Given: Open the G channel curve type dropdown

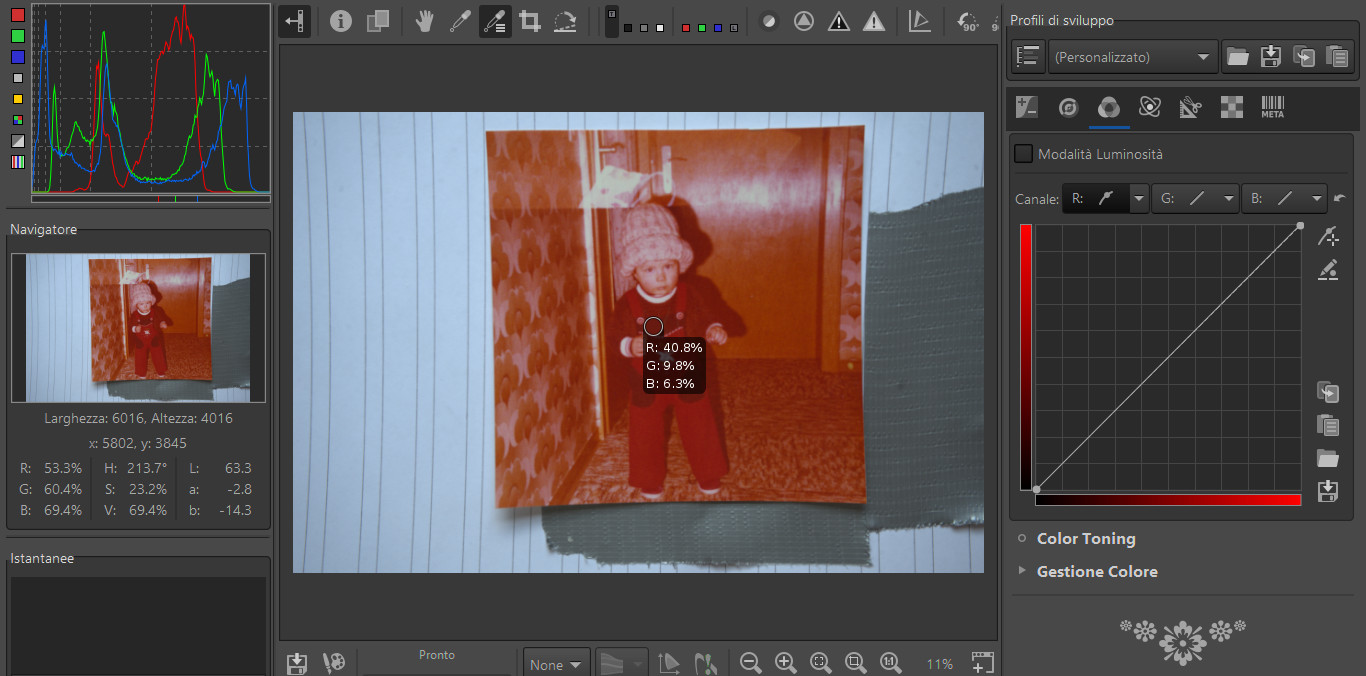Looking at the screenshot, I should pos(1228,199).
